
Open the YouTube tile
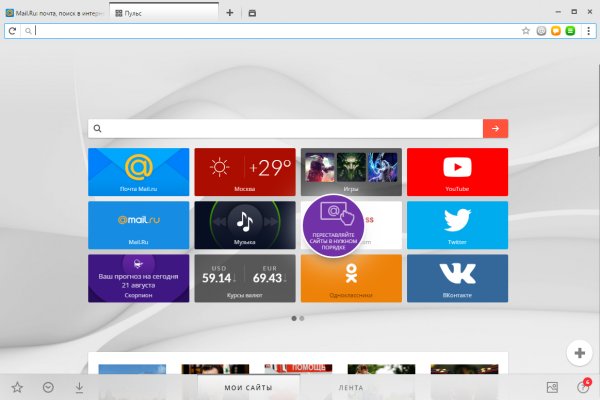point(457,171)
